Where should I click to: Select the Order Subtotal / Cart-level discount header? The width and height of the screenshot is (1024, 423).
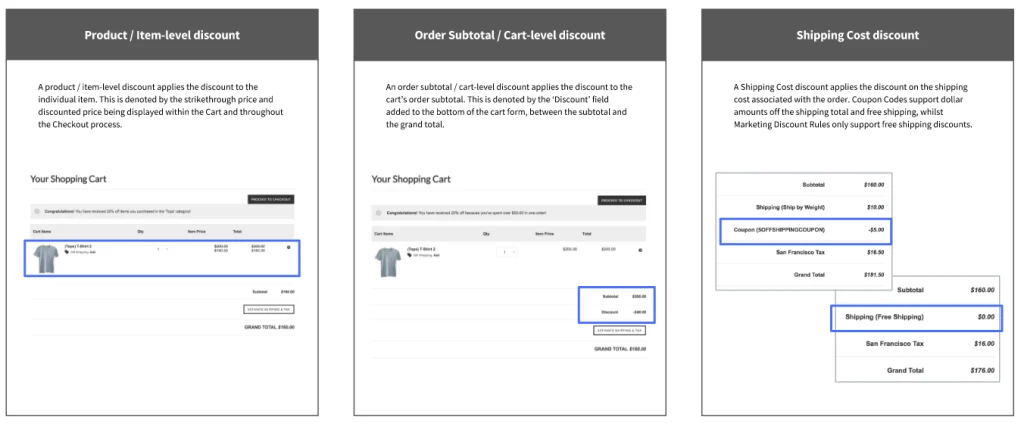point(510,35)
